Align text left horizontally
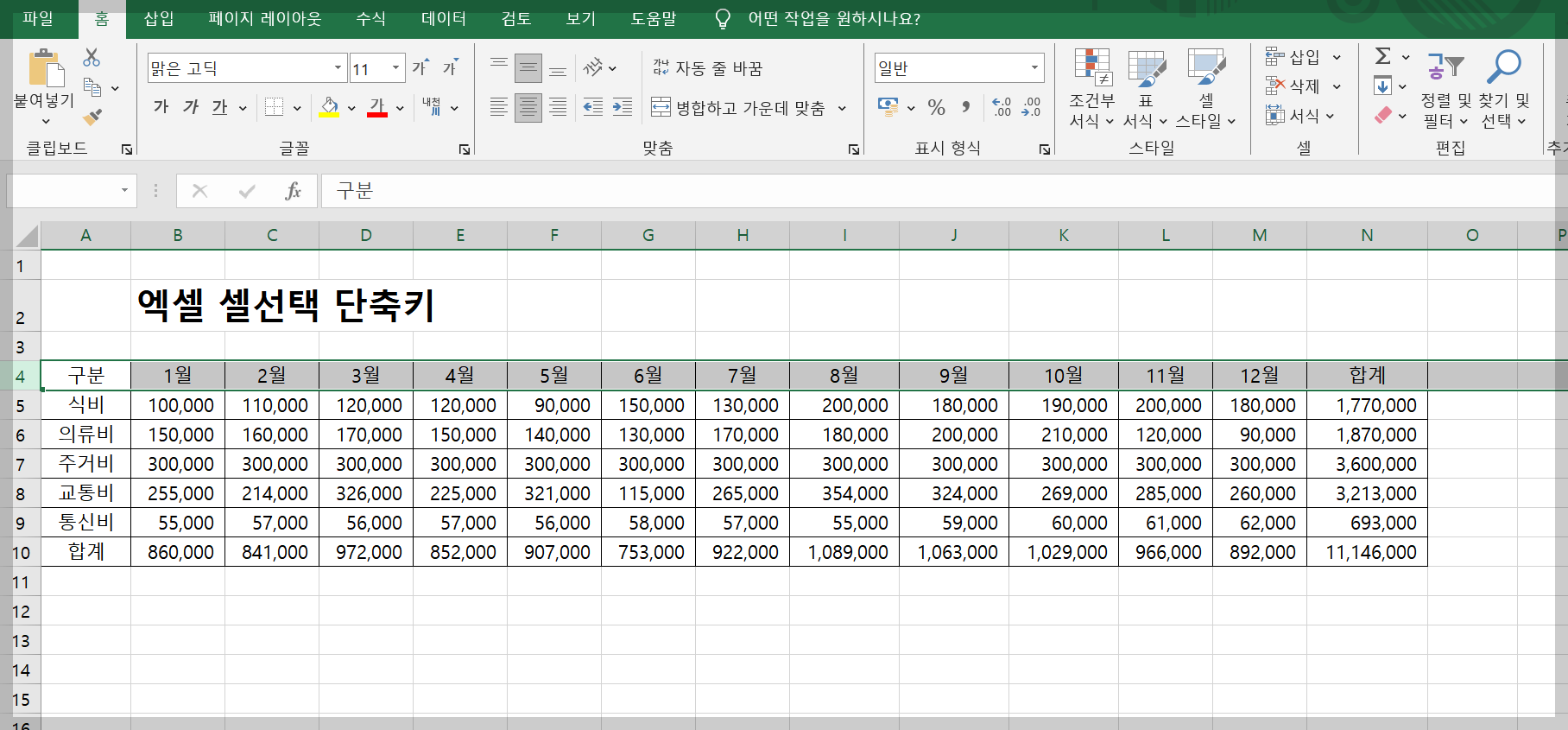This screenshot has width=1568, height=730. tap(499, 107)
